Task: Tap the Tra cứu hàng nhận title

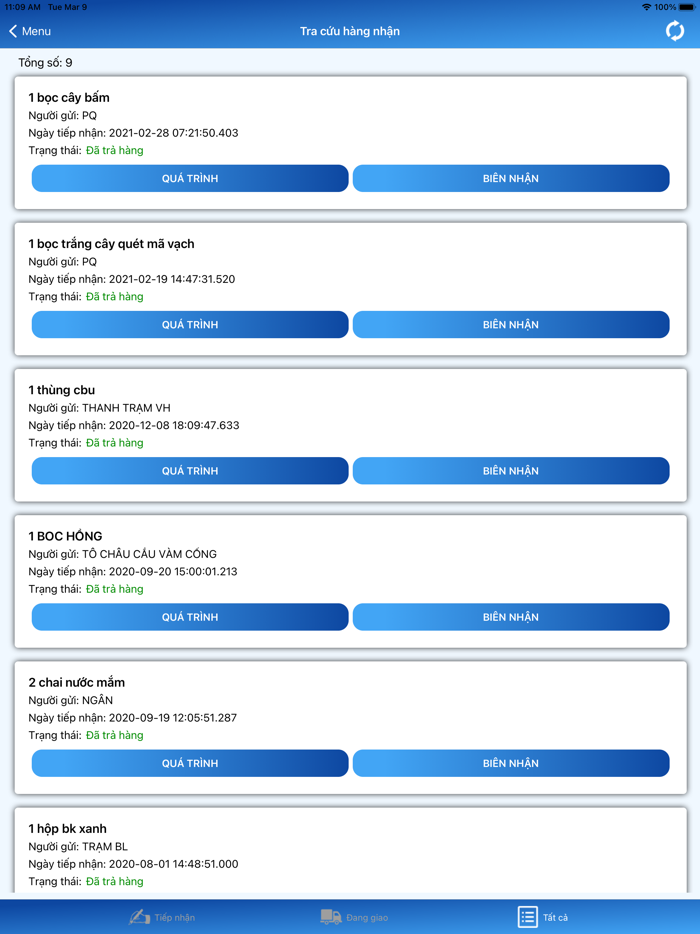Action: (x=350, y=32)
